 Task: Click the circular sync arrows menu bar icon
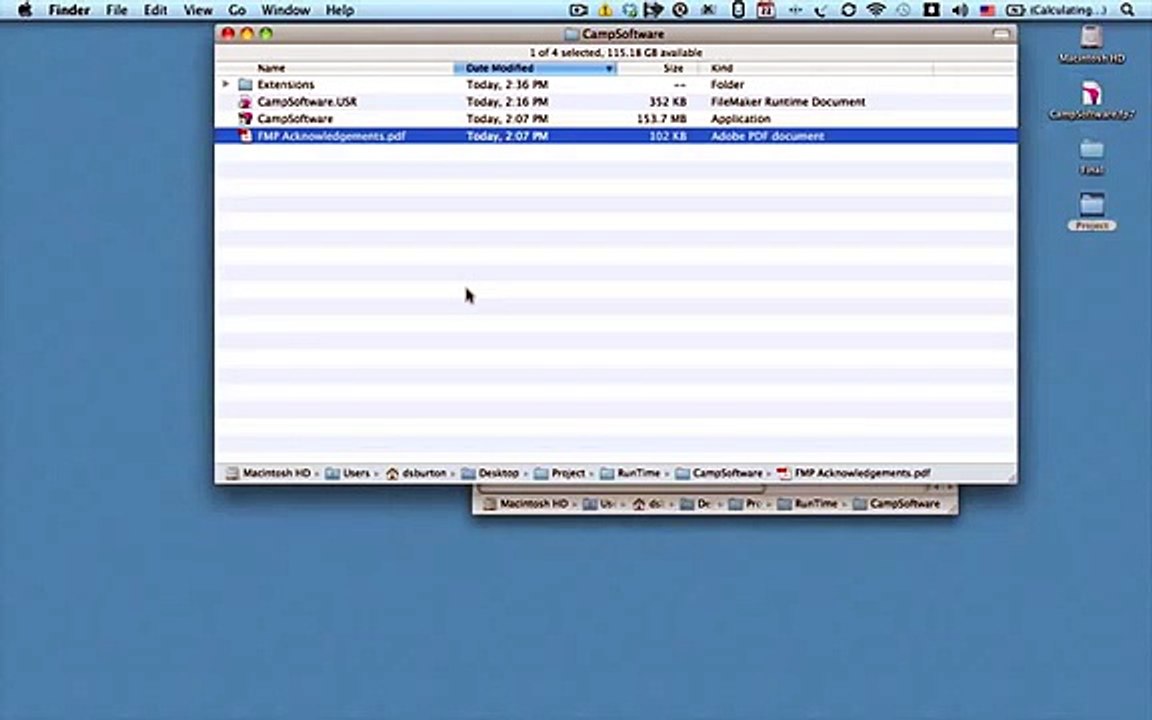[x=848, y=10]
